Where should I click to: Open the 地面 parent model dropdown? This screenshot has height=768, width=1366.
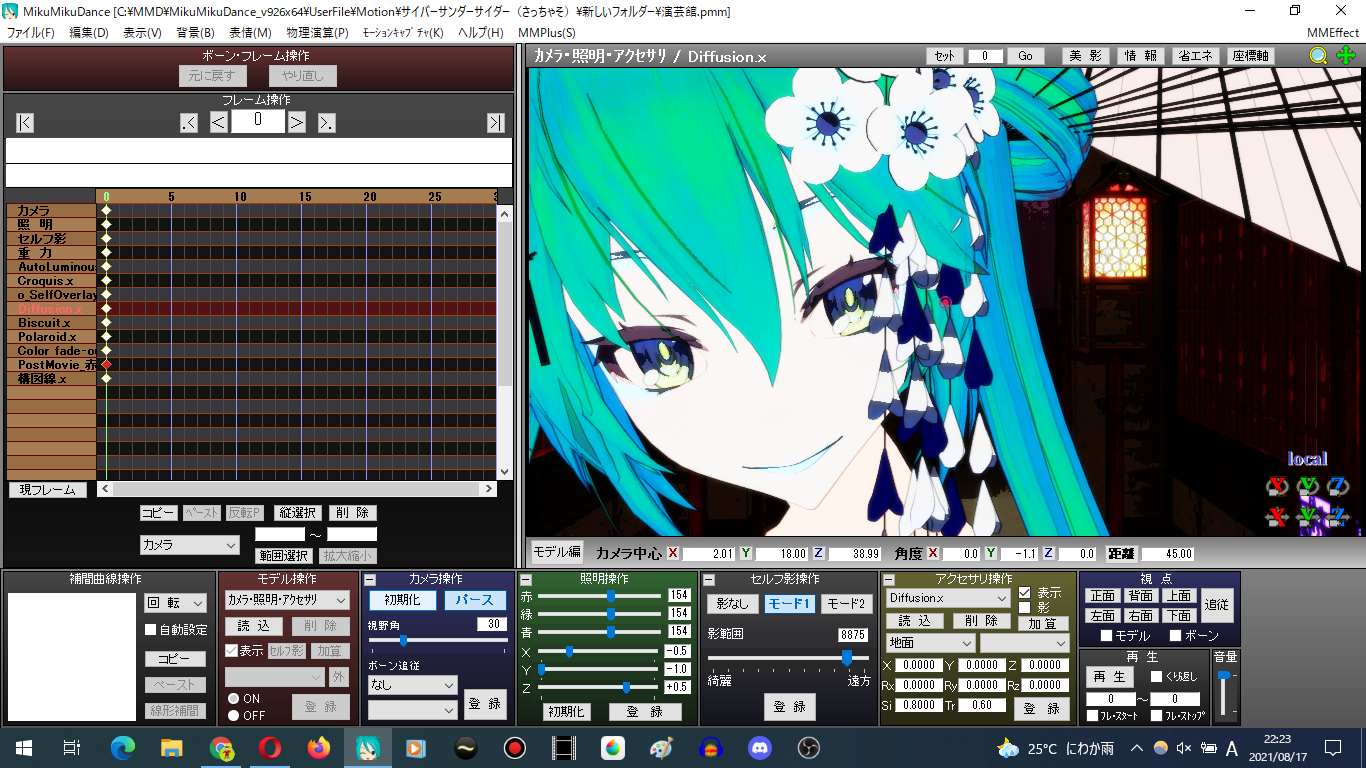click(x=930, y=643)
